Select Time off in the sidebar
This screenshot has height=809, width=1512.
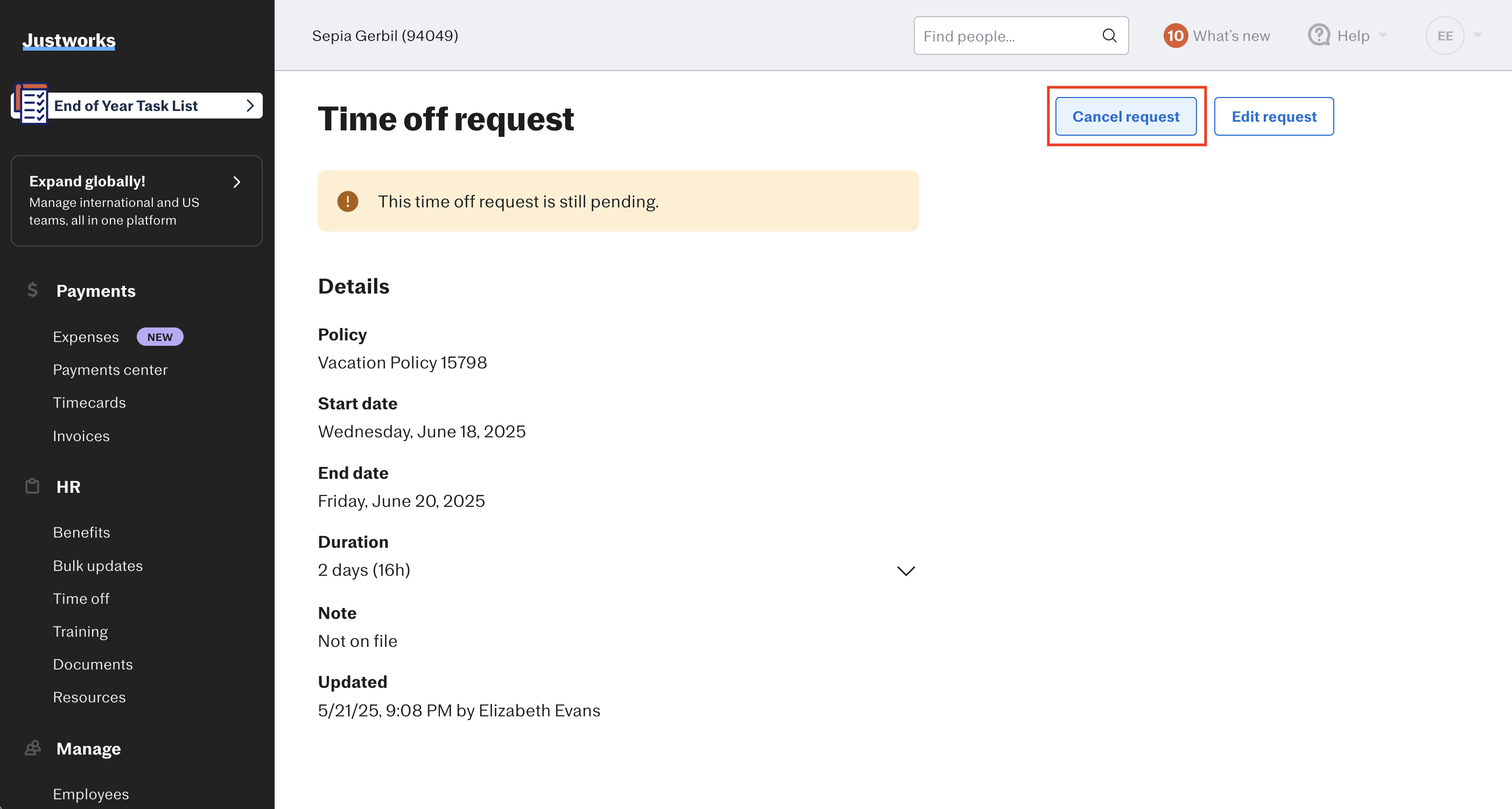[81, 598]
